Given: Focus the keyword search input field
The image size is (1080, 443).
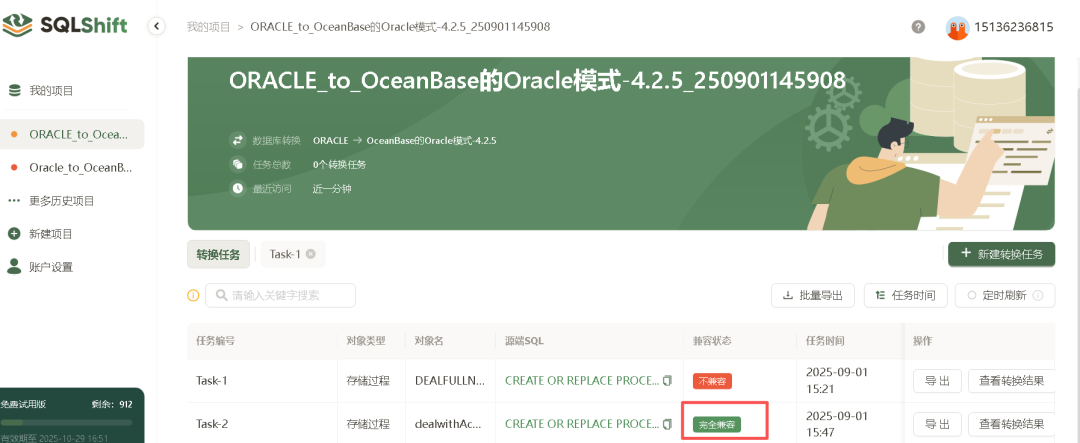Looking at the screenshot, I should (x=280, y=295).
